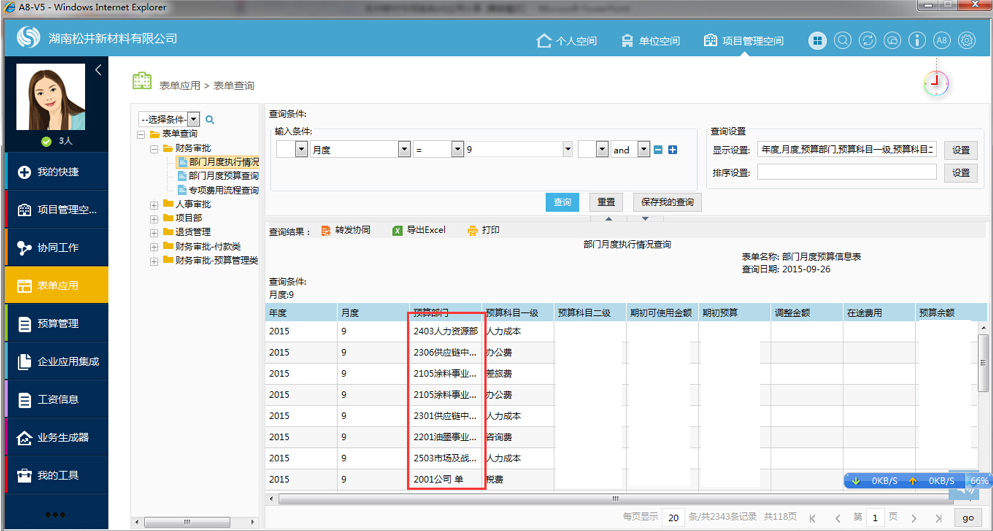Open the value 9 dropdown
The width and height of the screenshot is (993, 531).
[x=567, y=150]
